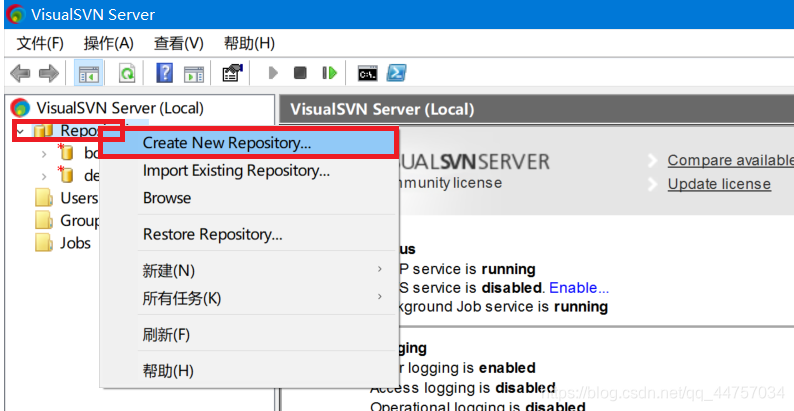Choose 刷新(F) in the context menu

pos(248,335)
